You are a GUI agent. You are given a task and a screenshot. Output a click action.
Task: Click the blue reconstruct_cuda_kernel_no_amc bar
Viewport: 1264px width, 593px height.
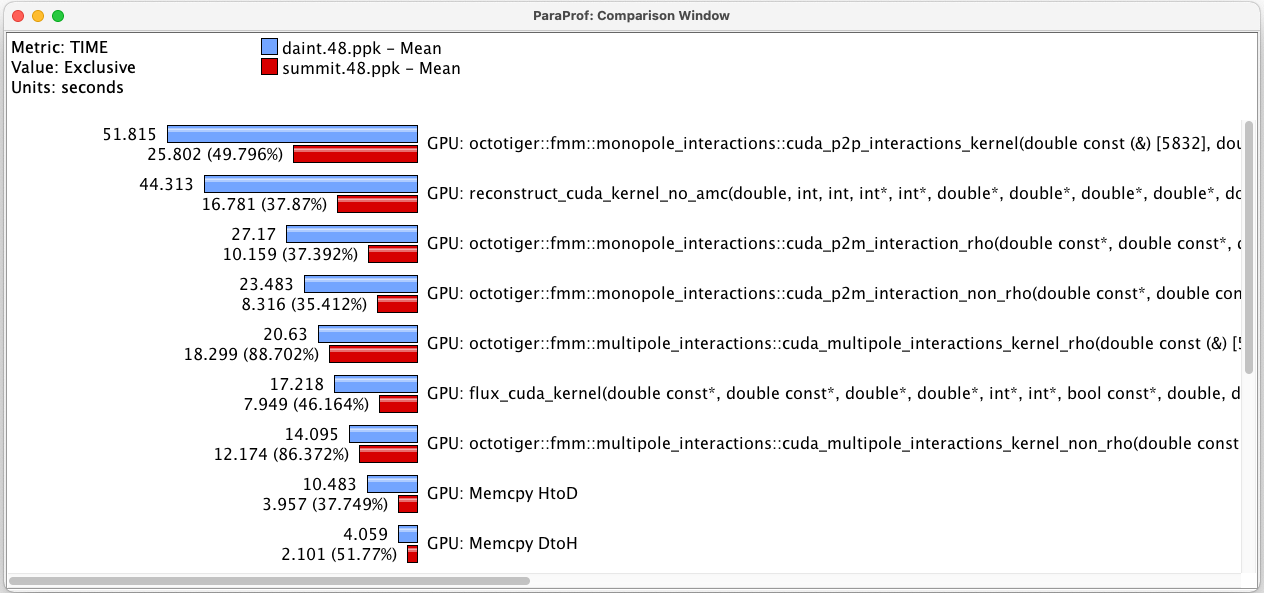click(x=310, y=184)
